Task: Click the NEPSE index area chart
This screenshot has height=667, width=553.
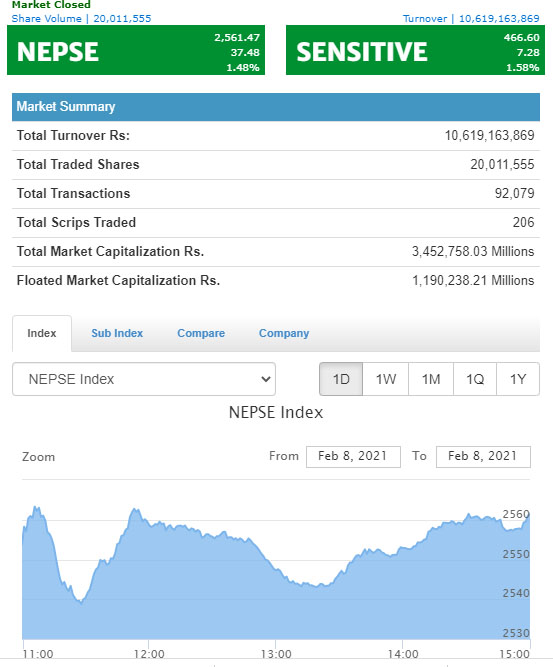Action: click(x=276, y=572)
